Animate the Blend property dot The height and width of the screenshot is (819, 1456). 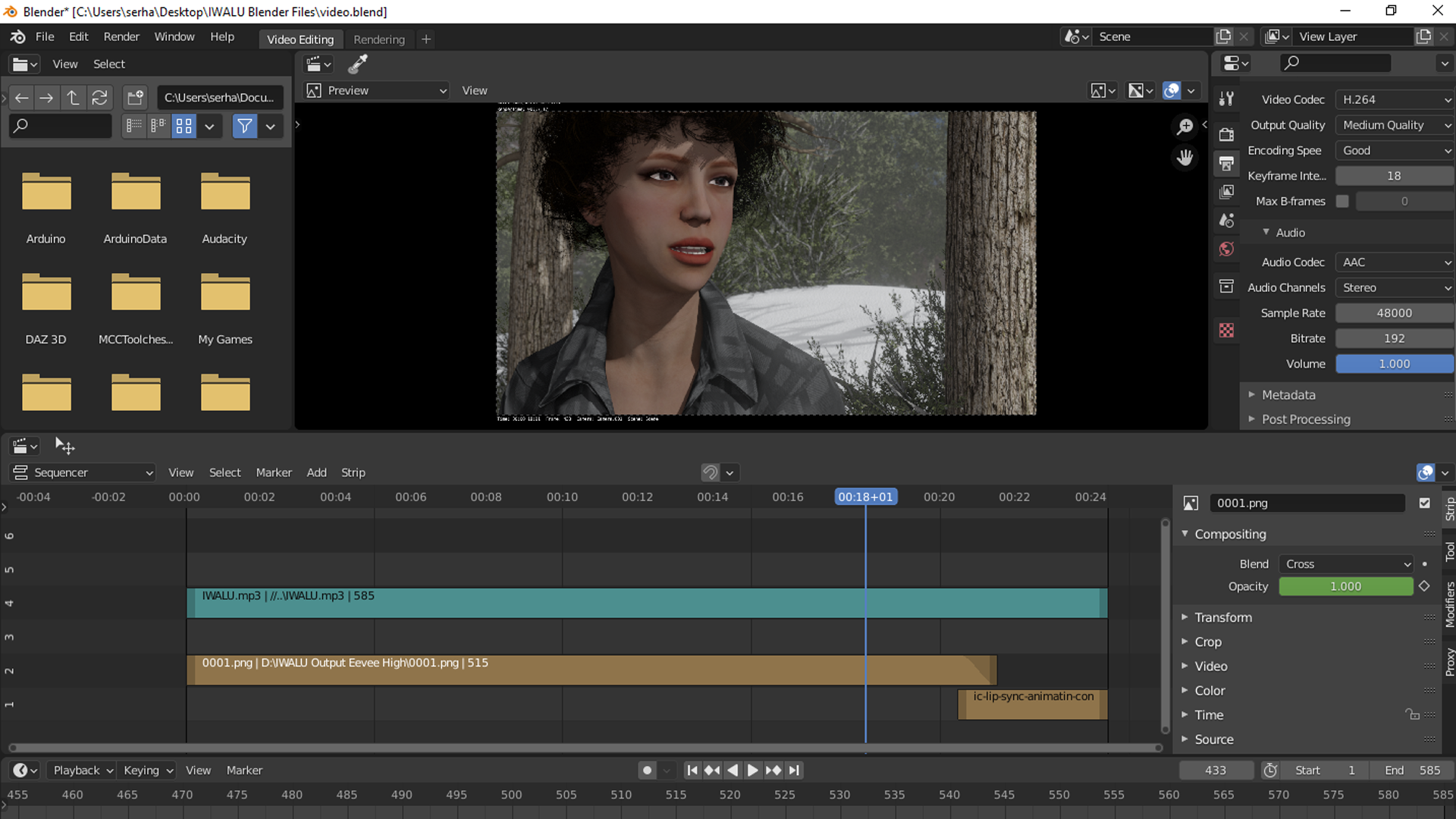click(1425, 564)
